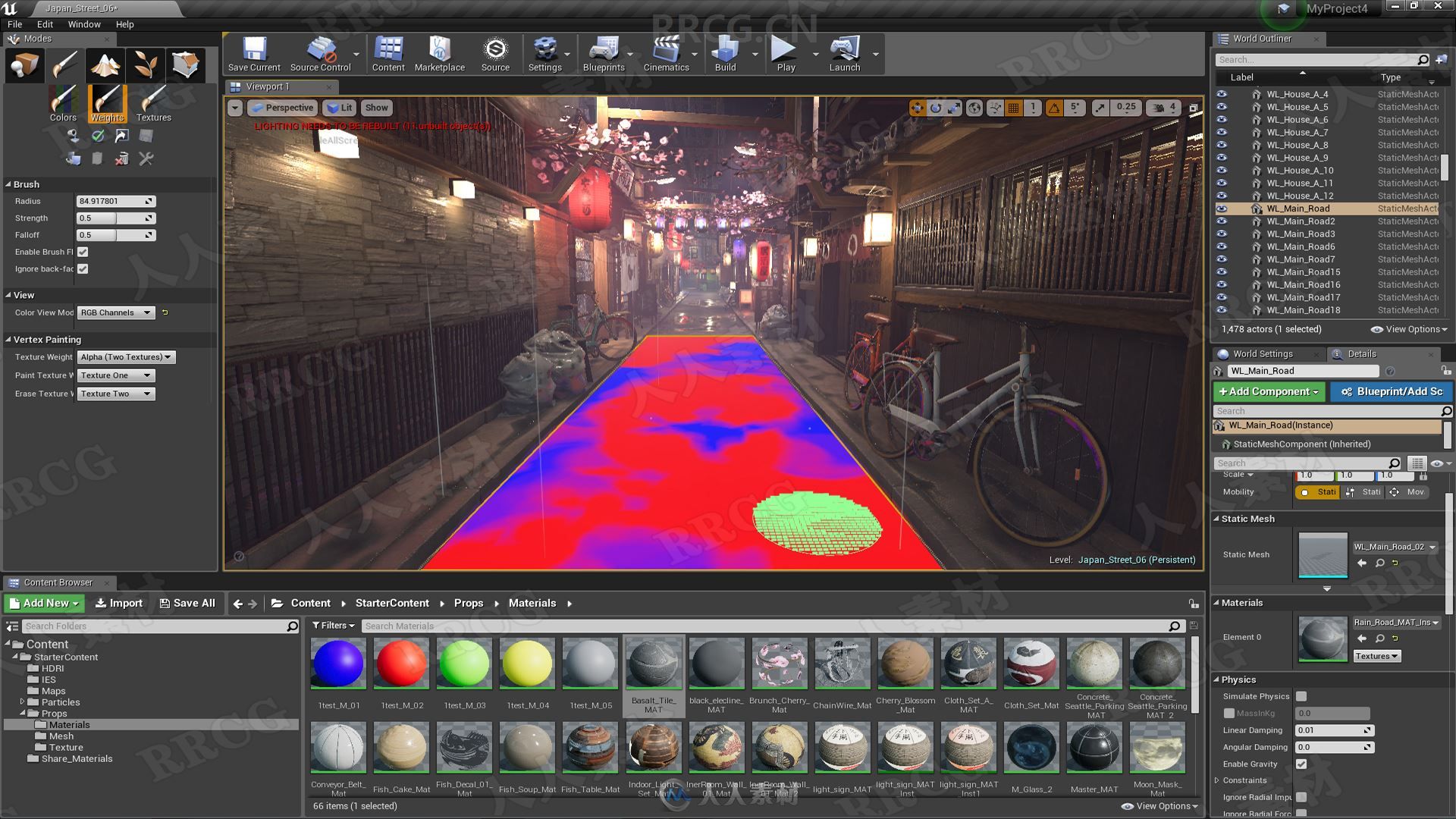Image resolution: width=1456 pixels, height=819 pixels.
Task: Drag the Brush Strength slider
Action: point(113,218)
